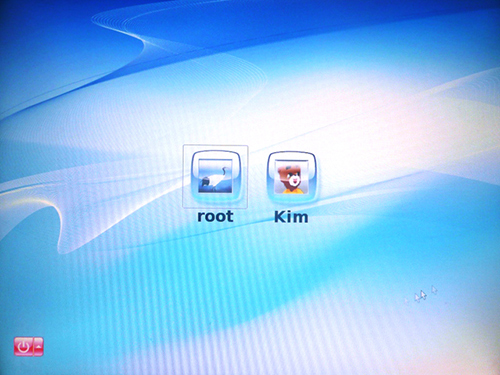Select the Kim user bear avatar
The image size is (500, 375).
[291, 177]
